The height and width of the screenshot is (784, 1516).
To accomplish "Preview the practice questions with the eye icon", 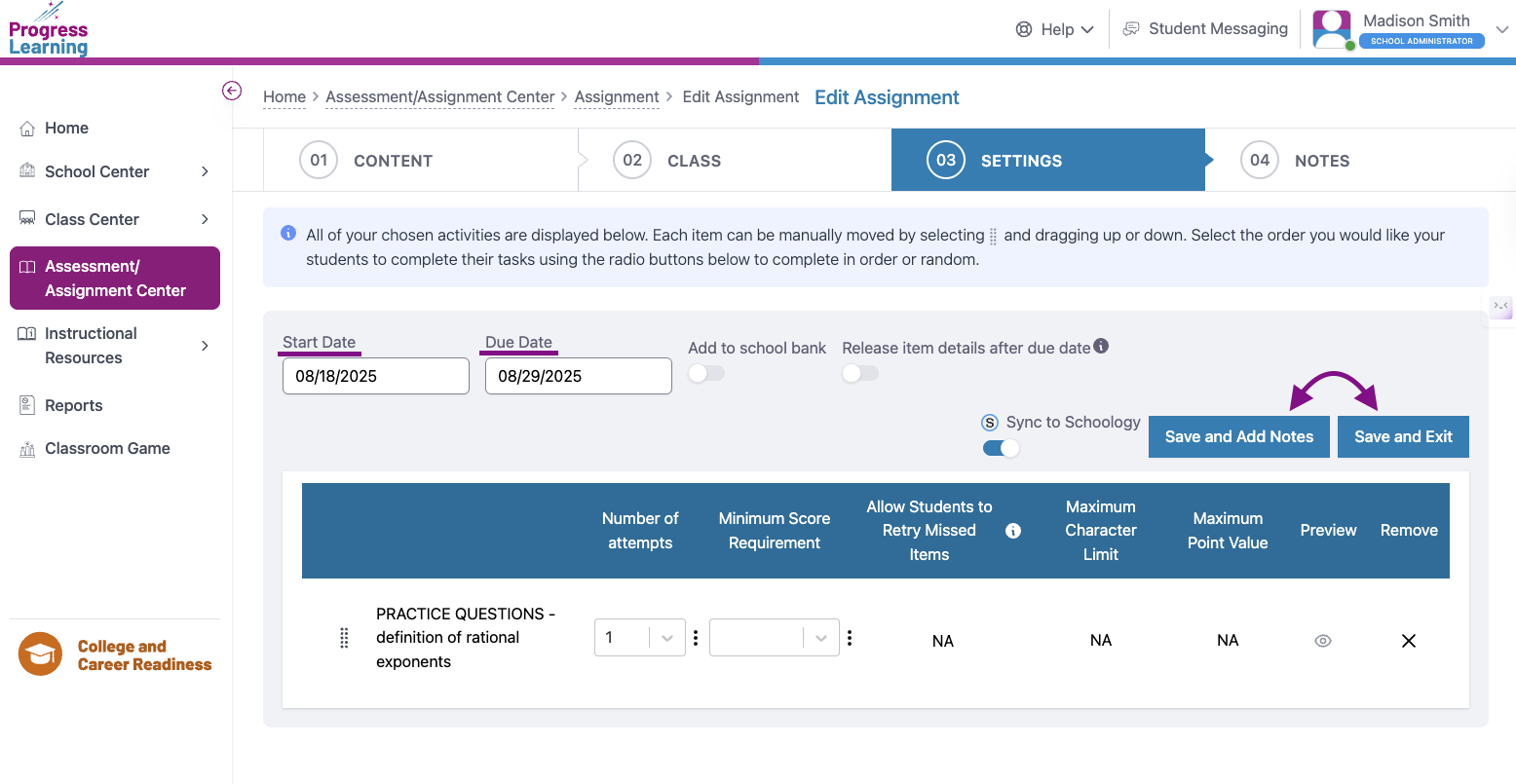I will [1323, 641].
